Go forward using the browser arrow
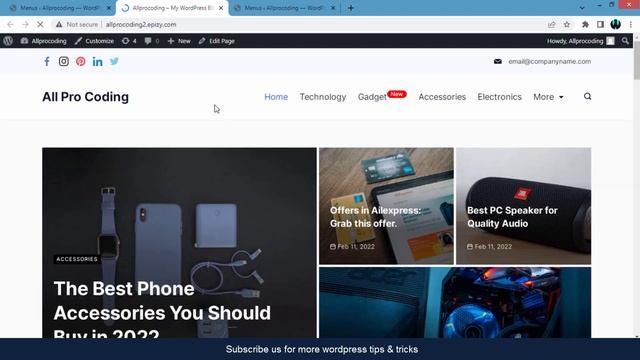Image resolution: width=640 pixels, height=360 pixels. (x=25, y=24)
